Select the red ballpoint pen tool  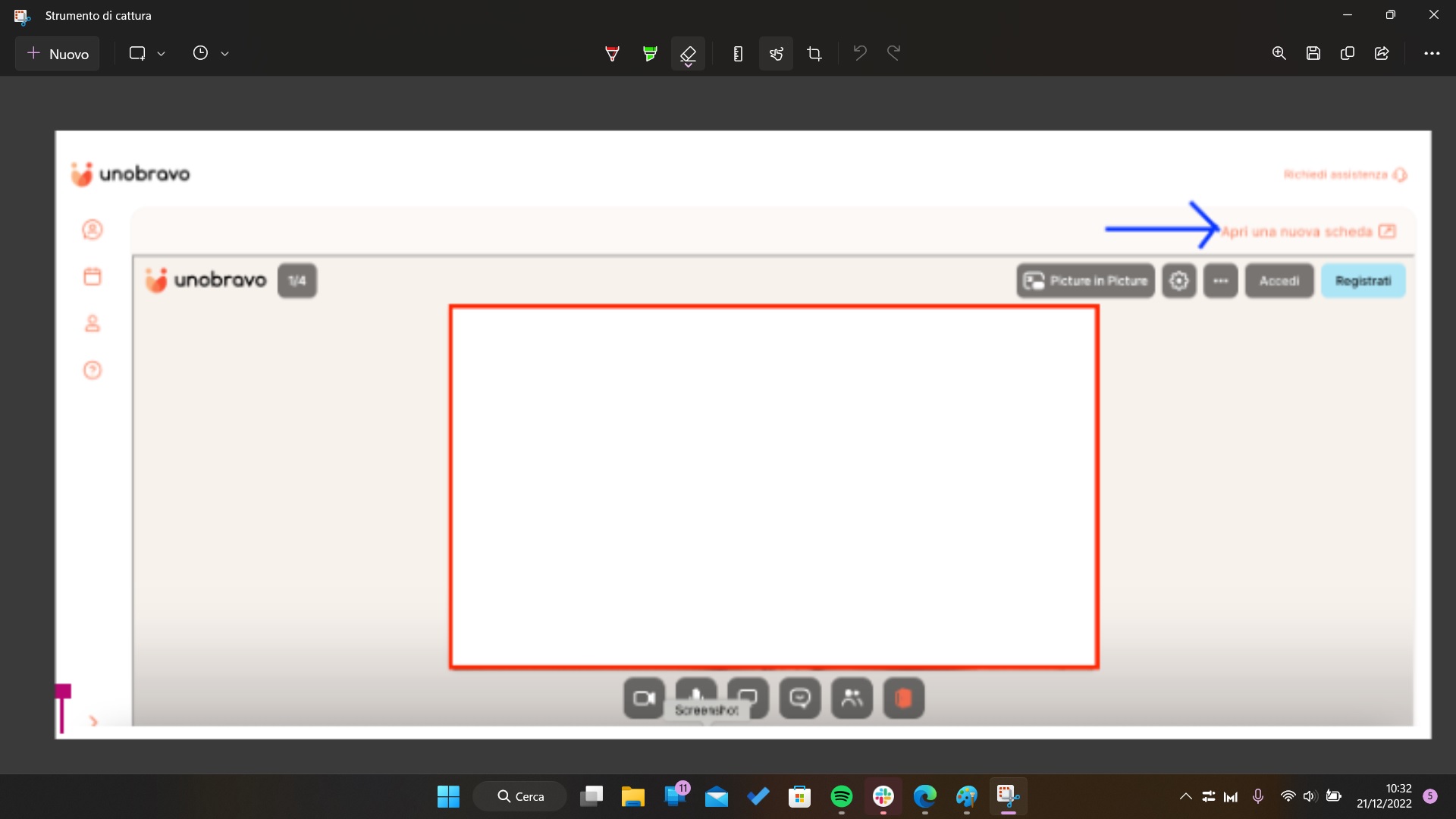coord(612,54)
